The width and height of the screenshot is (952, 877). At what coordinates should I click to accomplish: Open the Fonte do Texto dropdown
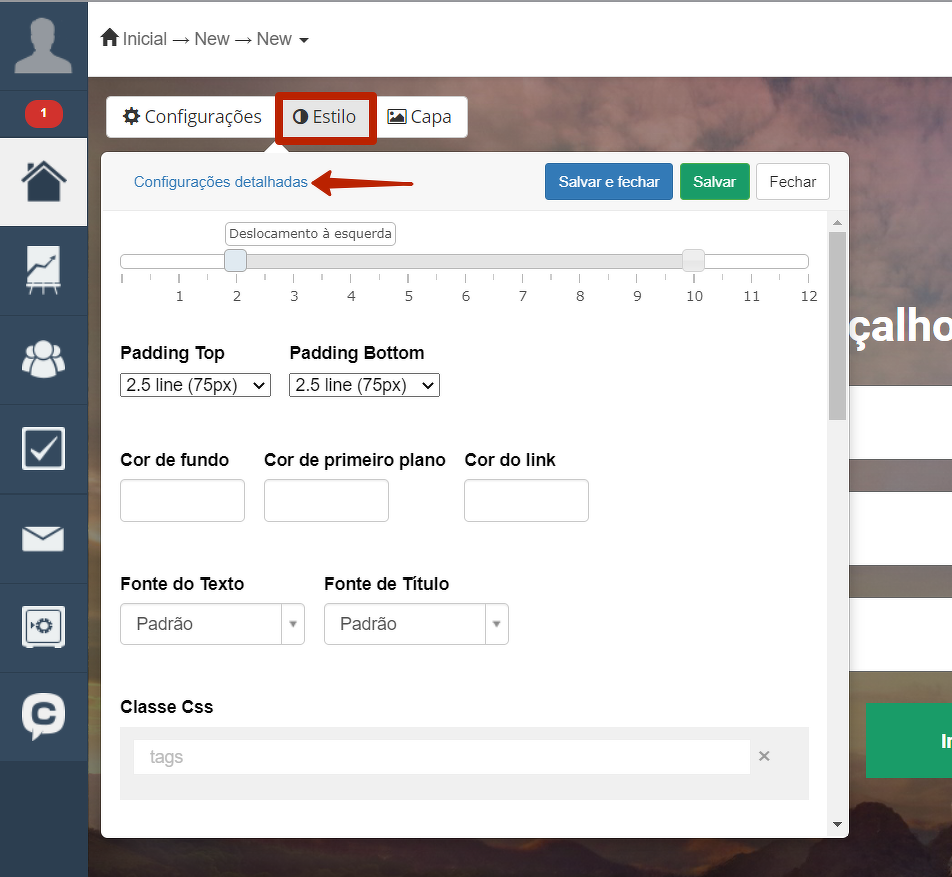(x=212, y=624)
